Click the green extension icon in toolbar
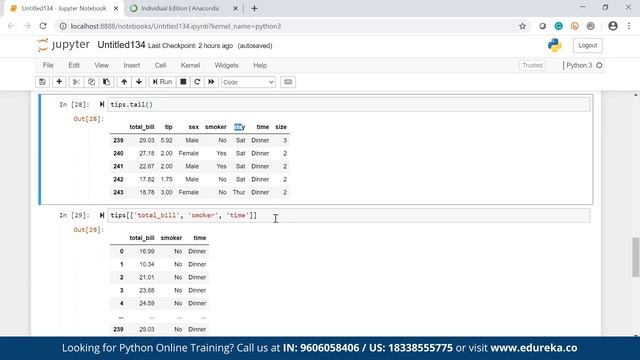The width and height of the screenshot is (640, 360). (x=558, y=26)
